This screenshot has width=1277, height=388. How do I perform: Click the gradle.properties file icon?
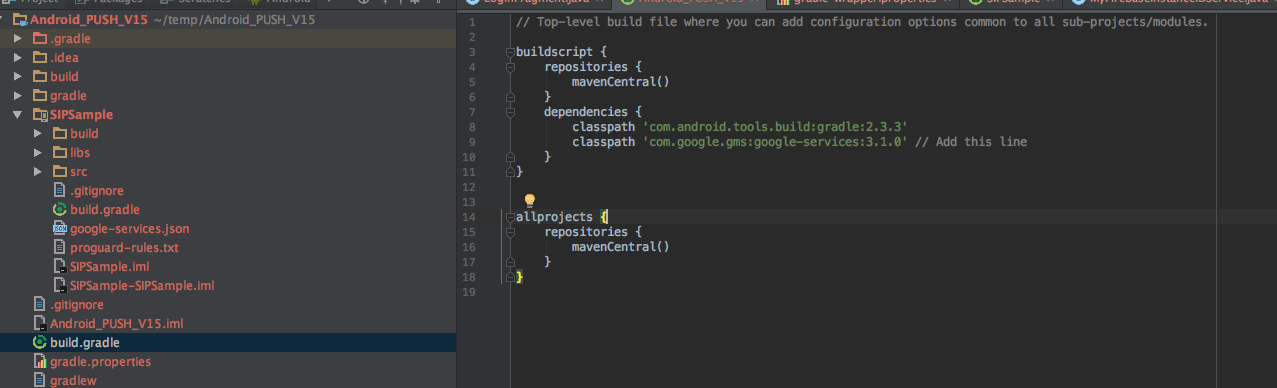pyautogui.click(x=40, y=361)
